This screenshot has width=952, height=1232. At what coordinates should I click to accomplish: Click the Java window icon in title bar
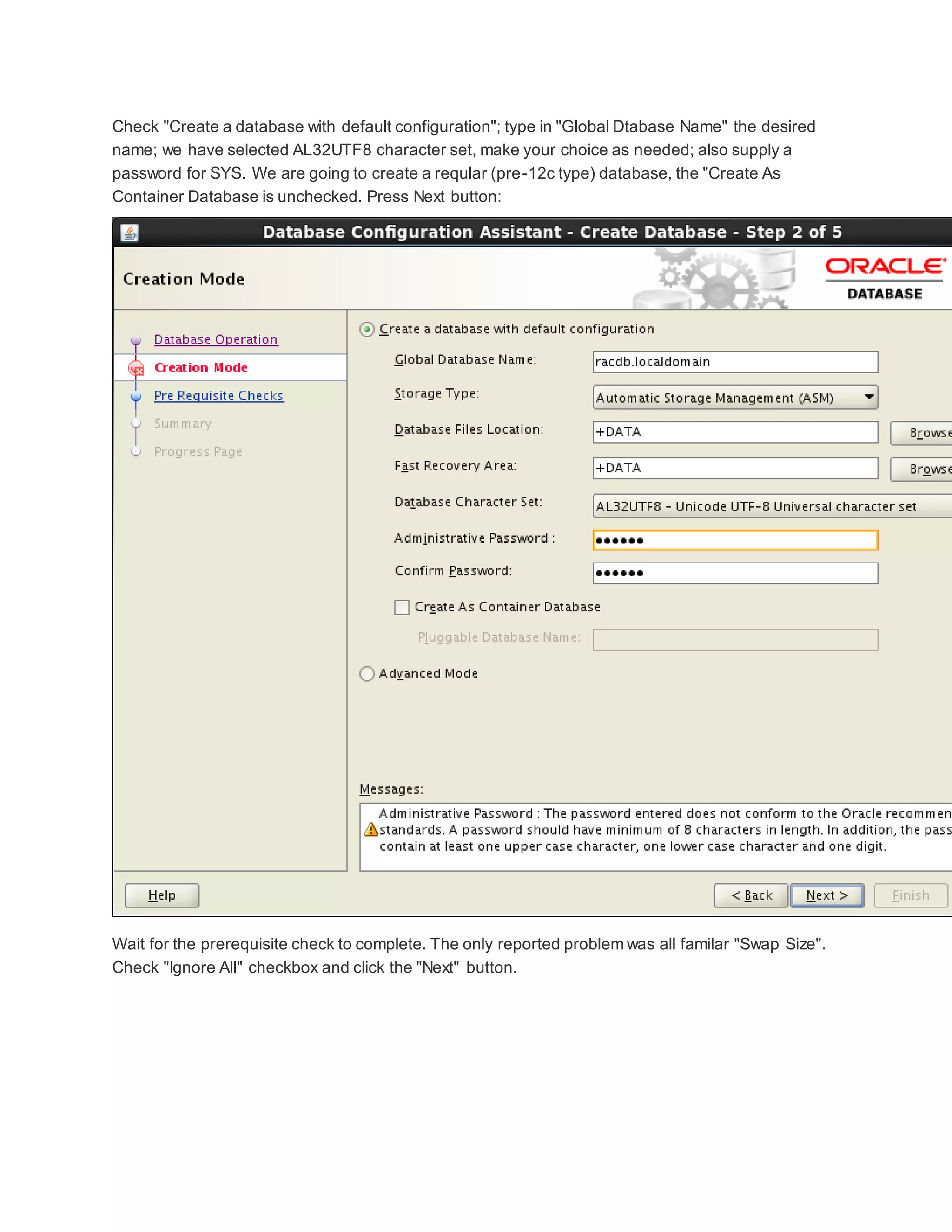(130, 232)
